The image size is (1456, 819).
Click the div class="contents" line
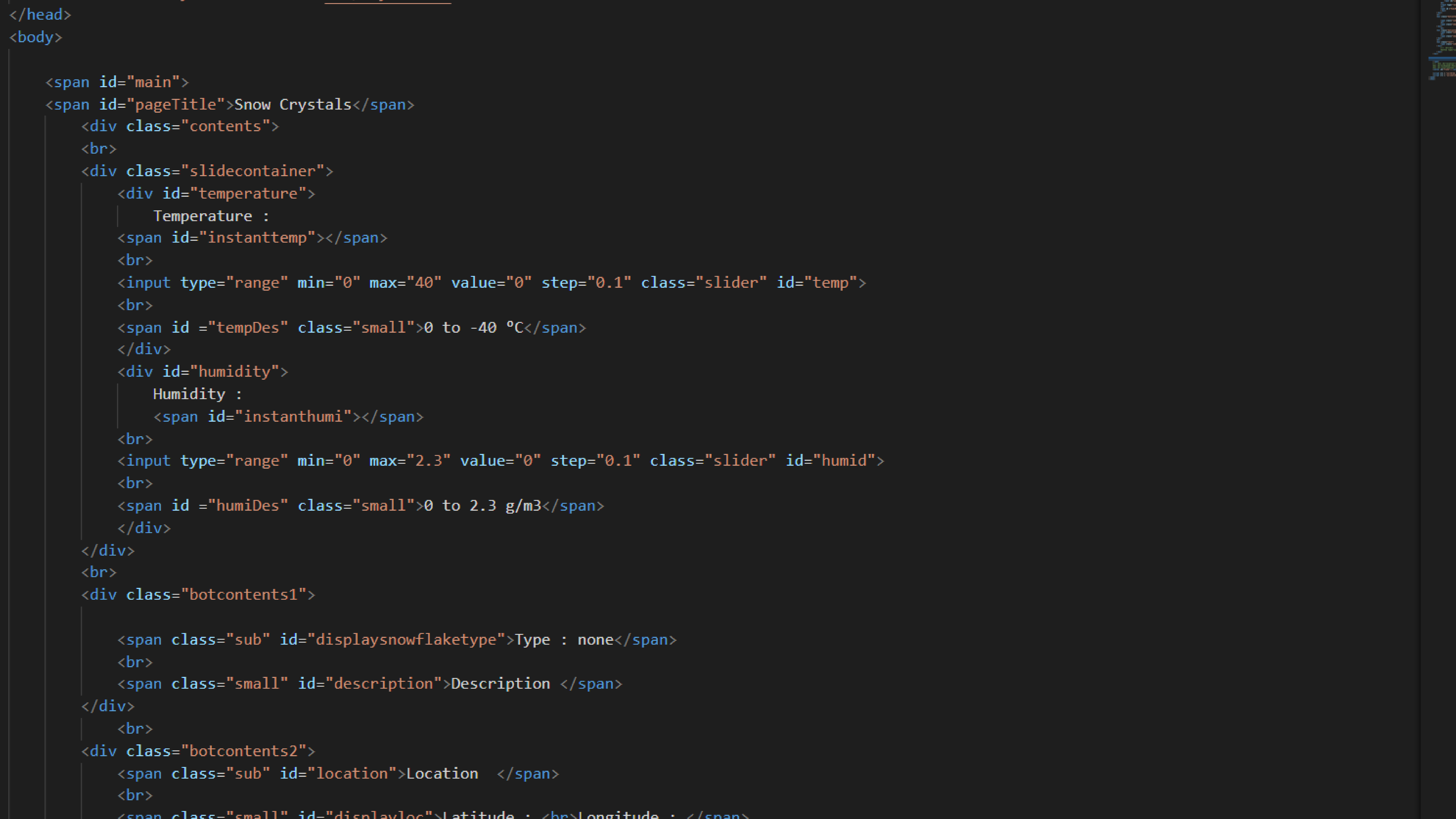180,126
